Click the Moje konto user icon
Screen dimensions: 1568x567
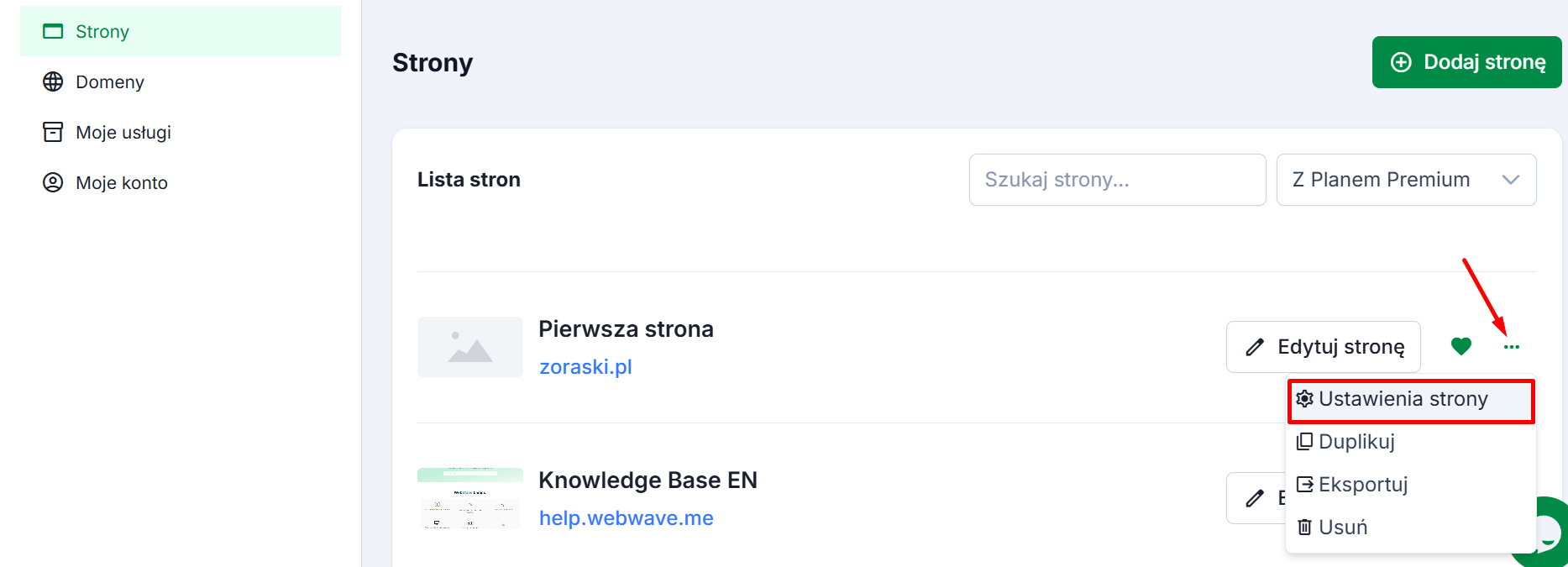pos(53,182)
